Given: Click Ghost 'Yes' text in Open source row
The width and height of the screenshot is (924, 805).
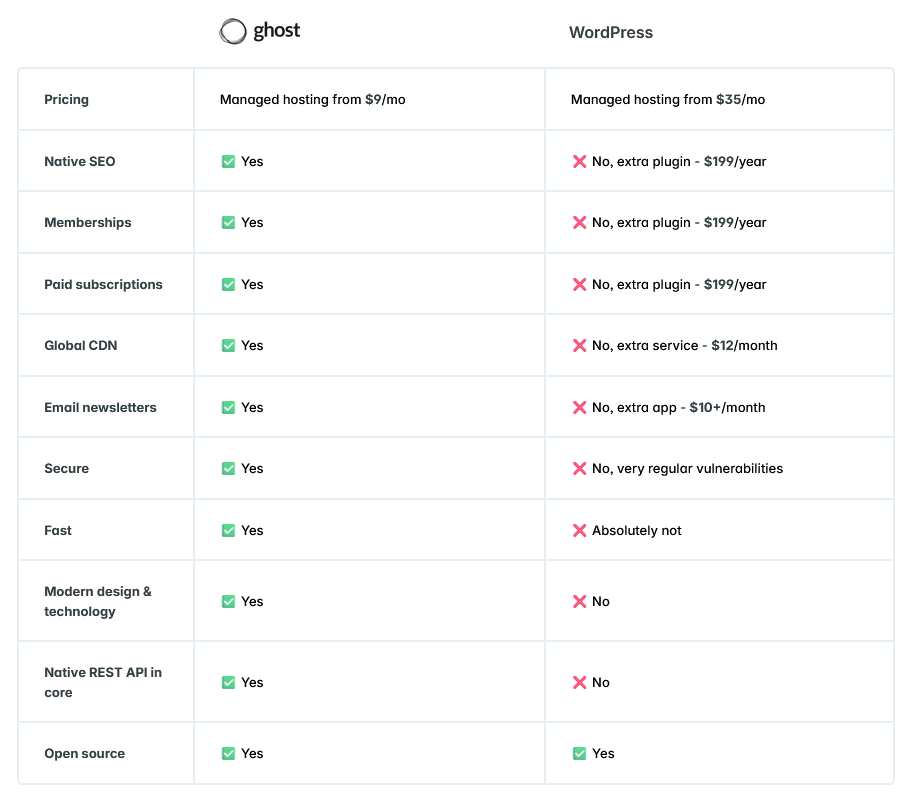Looking at the screenshot, I should click(252, 754).
